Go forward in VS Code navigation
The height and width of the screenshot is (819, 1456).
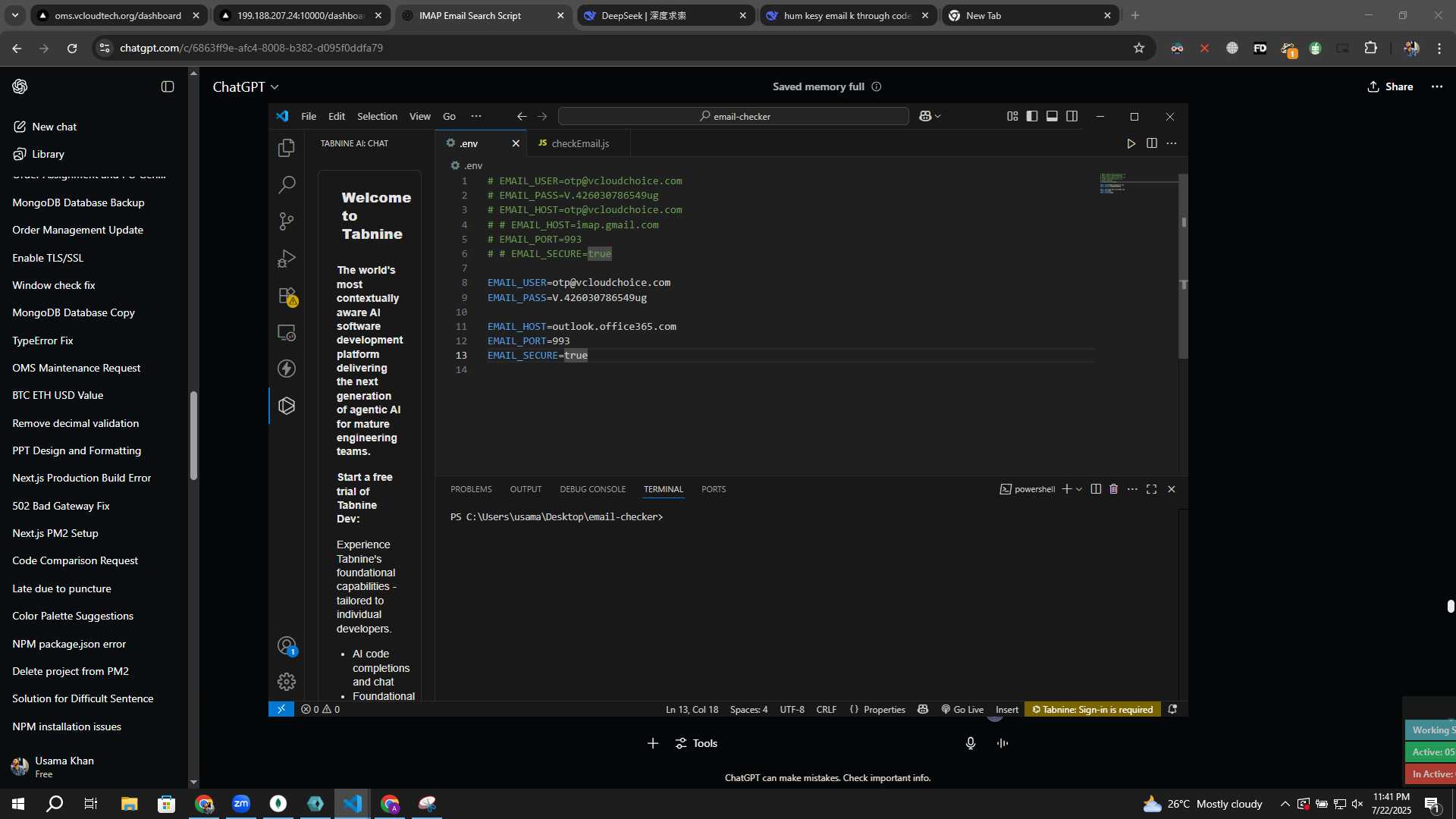click(542, 116)
